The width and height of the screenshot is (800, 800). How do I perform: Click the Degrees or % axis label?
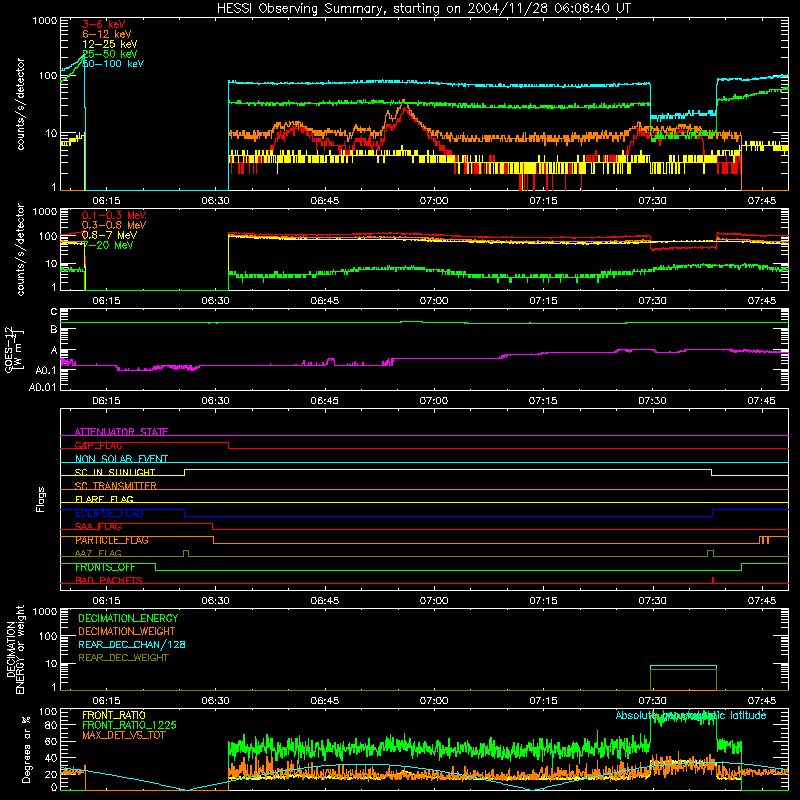click(x=27, y=749)
